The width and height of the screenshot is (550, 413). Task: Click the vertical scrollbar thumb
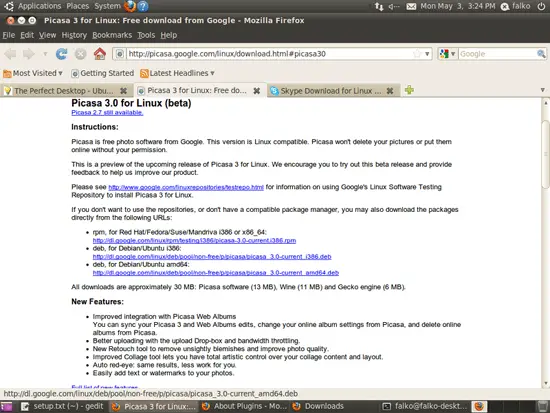tap(545, 154)
